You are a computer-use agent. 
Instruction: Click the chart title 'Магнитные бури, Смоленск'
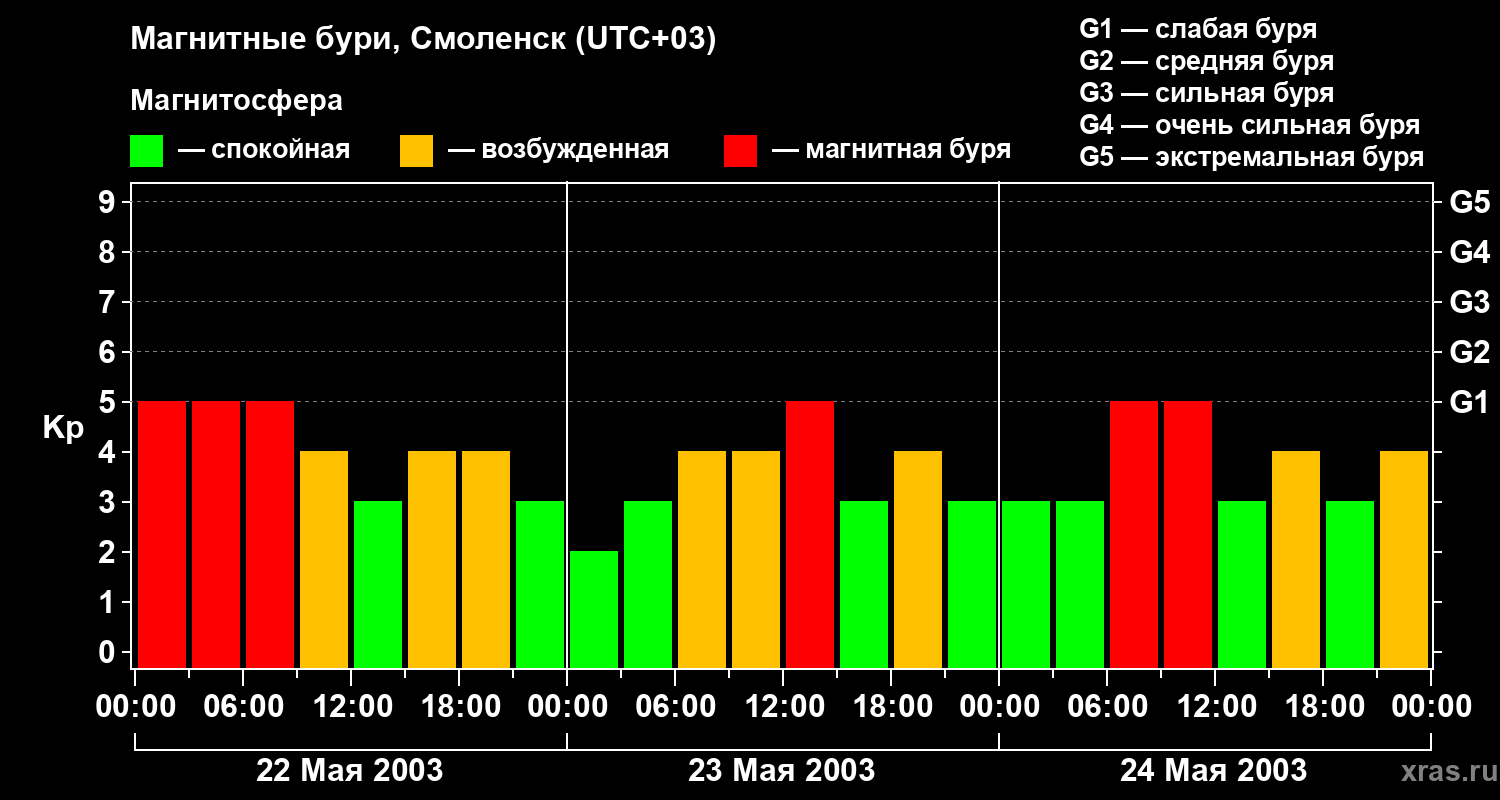coord(424,40)
